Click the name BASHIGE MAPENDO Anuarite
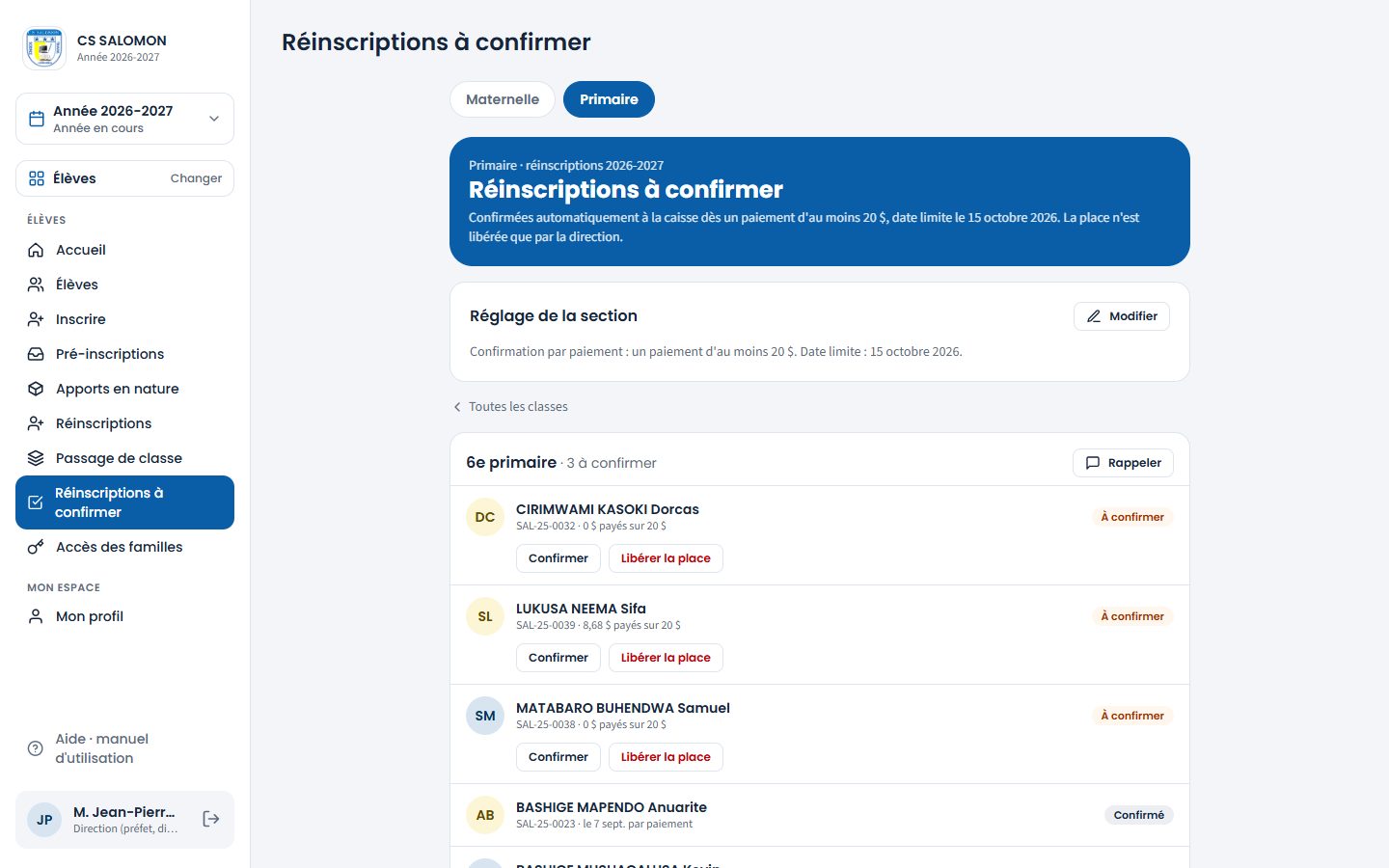 [612, 807]
